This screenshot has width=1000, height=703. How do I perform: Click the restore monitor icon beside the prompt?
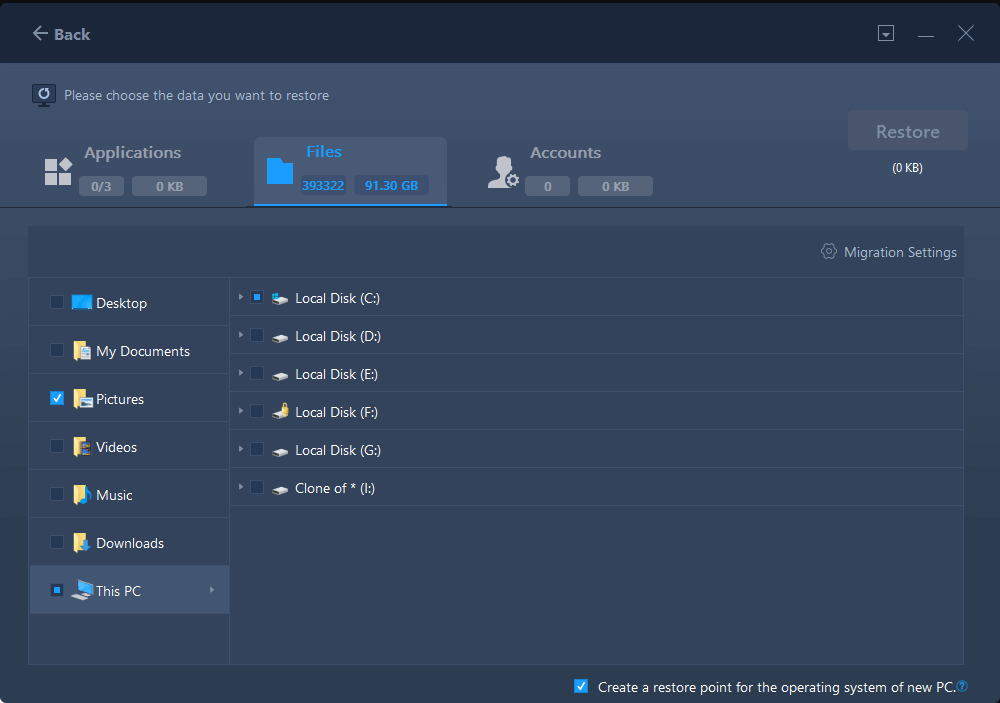pos(43,96)
